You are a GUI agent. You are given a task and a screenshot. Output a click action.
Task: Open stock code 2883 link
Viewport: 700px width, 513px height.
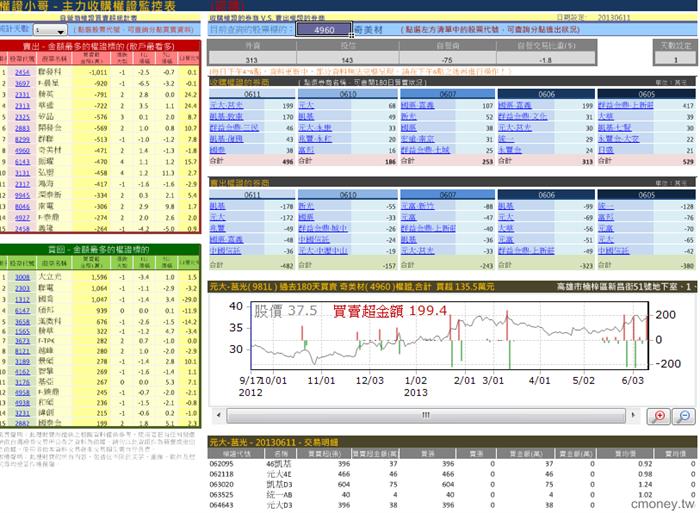pos(22,128)
